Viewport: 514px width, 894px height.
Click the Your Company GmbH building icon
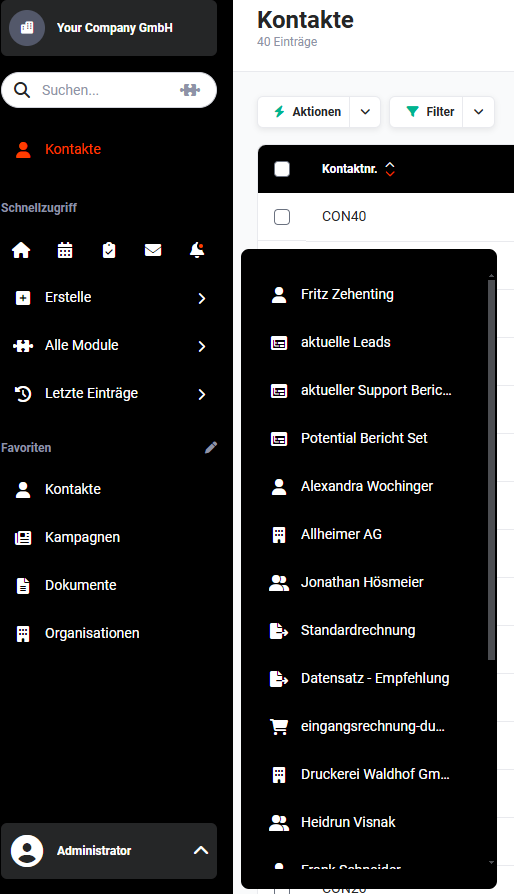pyautogui.click(x=27, y=27)
